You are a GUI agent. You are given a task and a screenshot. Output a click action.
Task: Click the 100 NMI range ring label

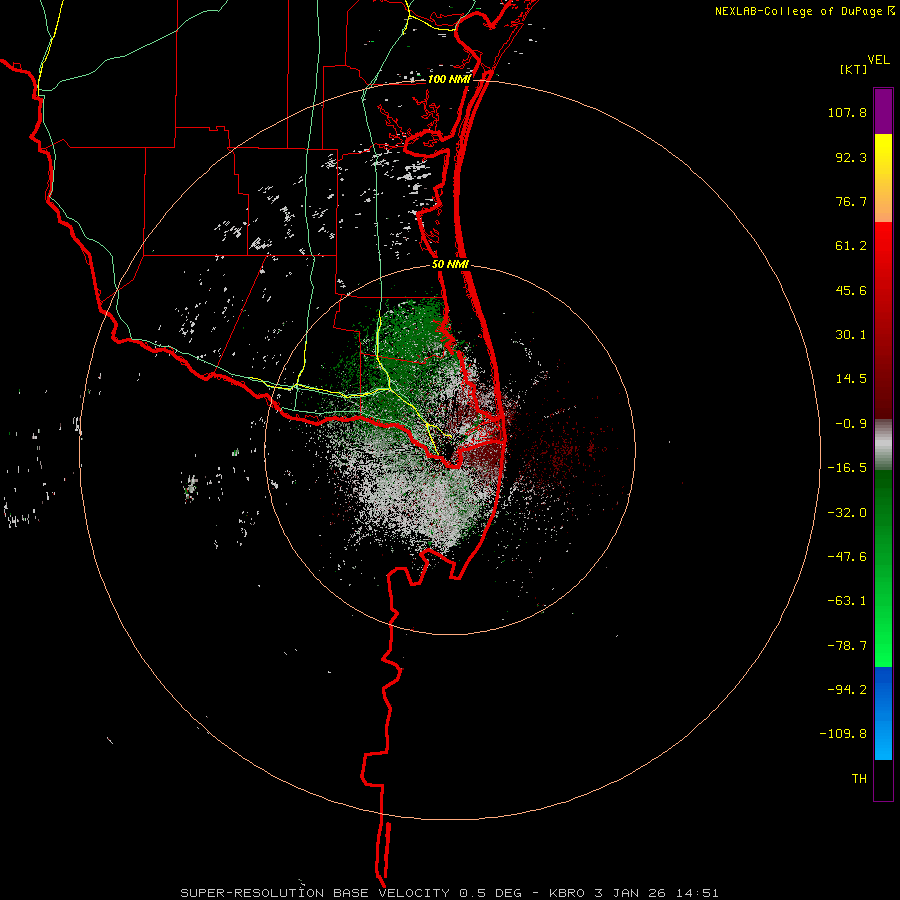(449, 79)
